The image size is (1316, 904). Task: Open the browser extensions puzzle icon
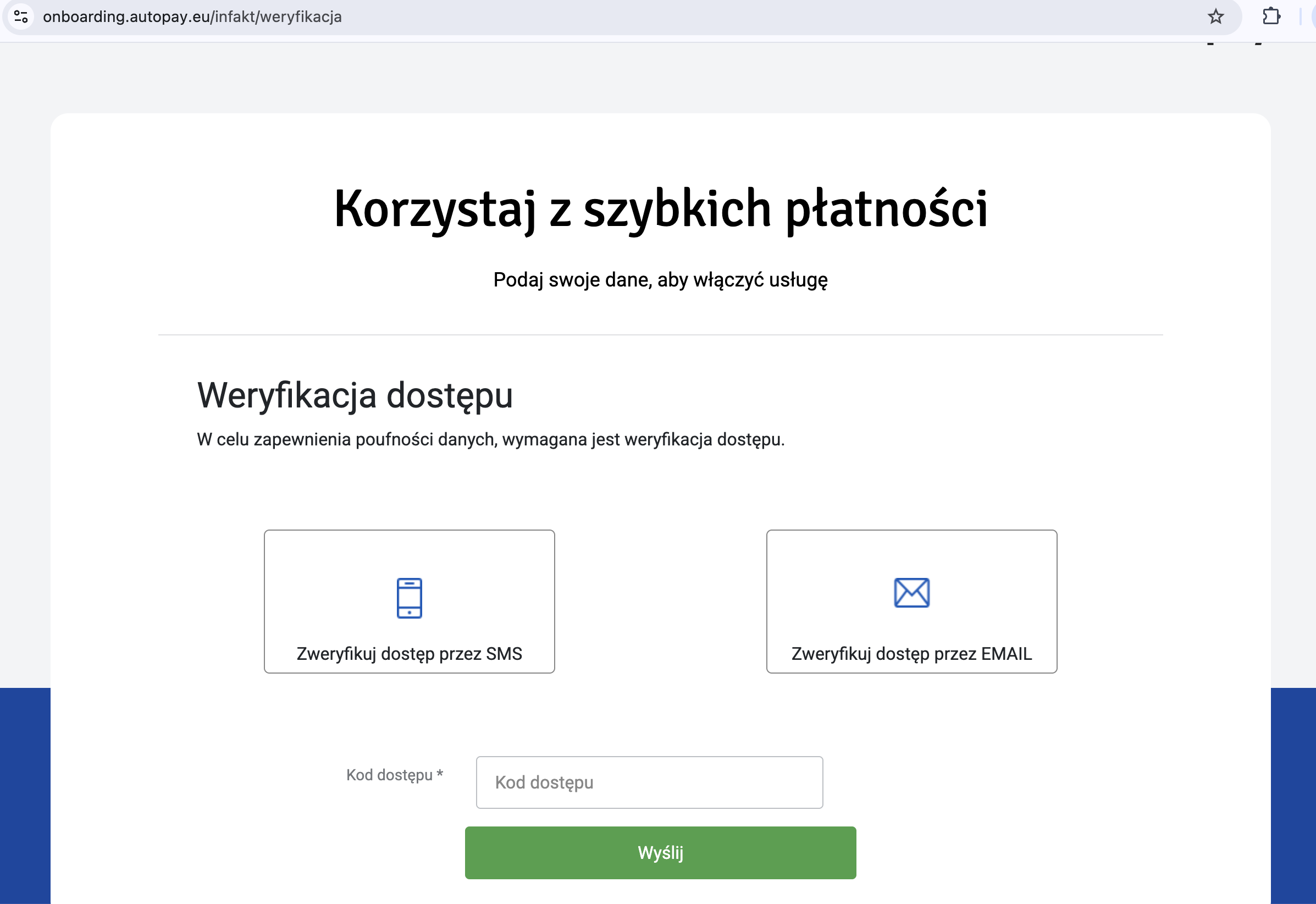[x=1271, y=16]
